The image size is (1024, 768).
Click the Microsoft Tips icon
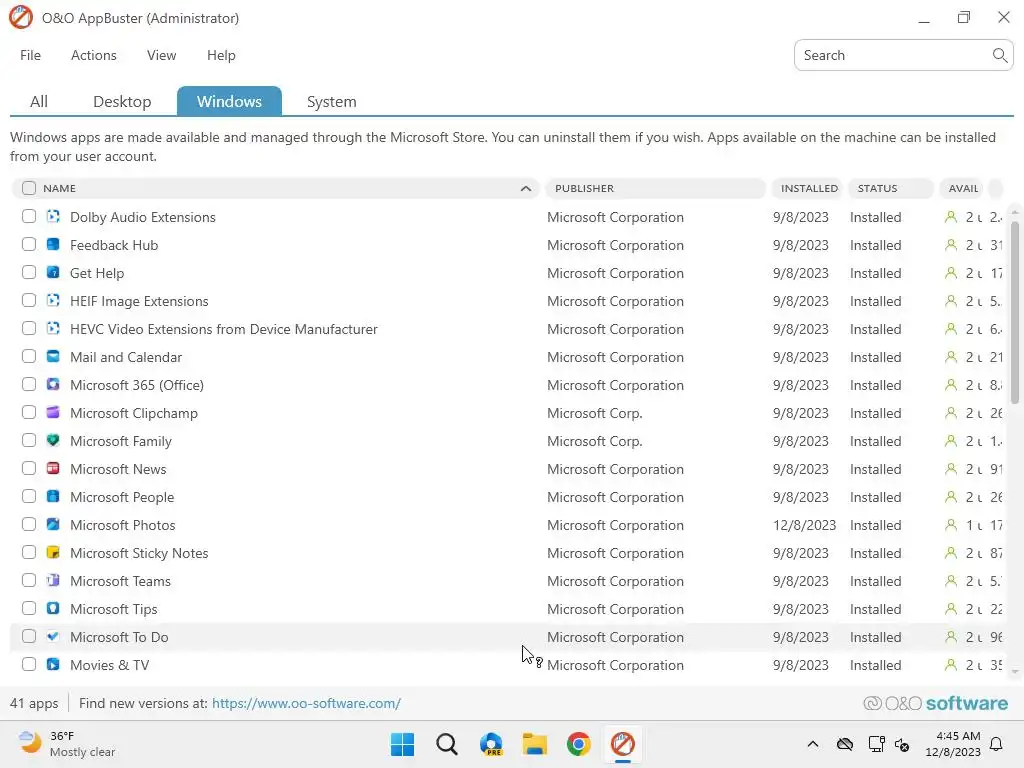coord(54,609)
